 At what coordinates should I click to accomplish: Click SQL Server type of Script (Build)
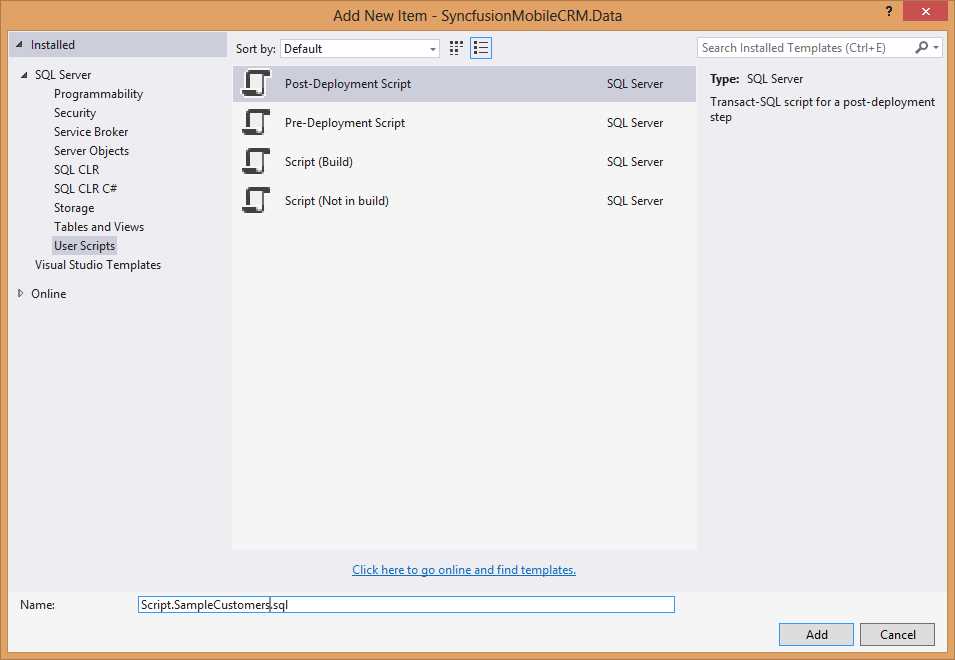pos(635,161)
